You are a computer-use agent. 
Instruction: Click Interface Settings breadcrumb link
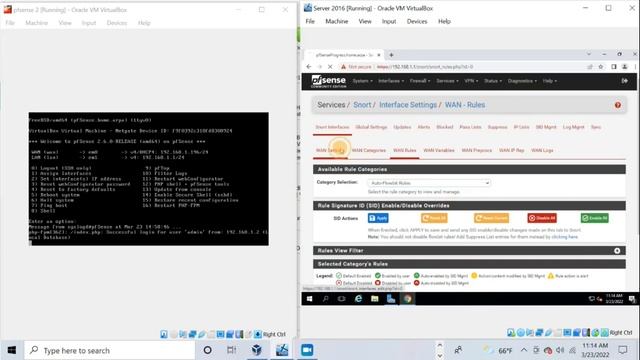[x=408, y=105]
